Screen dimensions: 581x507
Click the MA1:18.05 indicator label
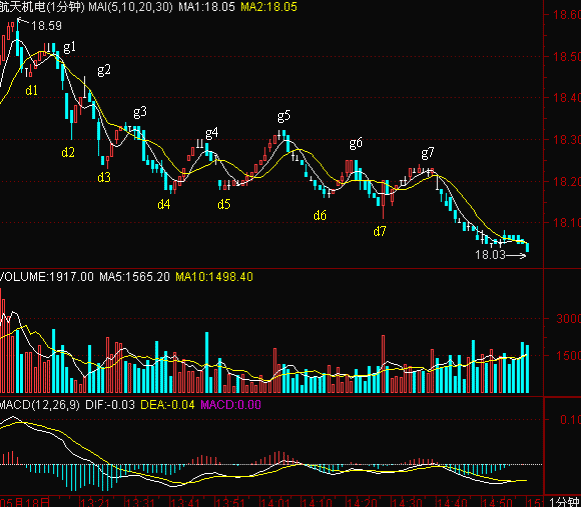pos(206,7)
